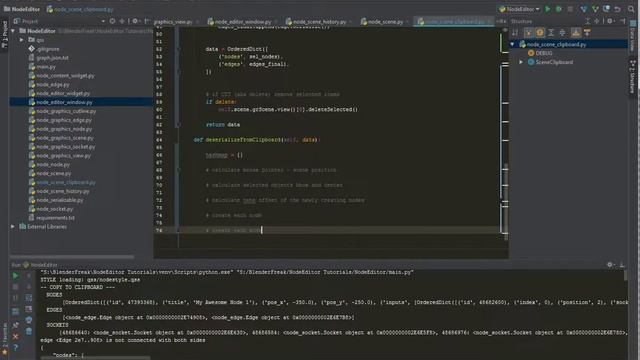Select the node_scene_clipboard.py active editor tab
Screen dimensions: 640x360
pyautogui.click(x=454, y=22)
